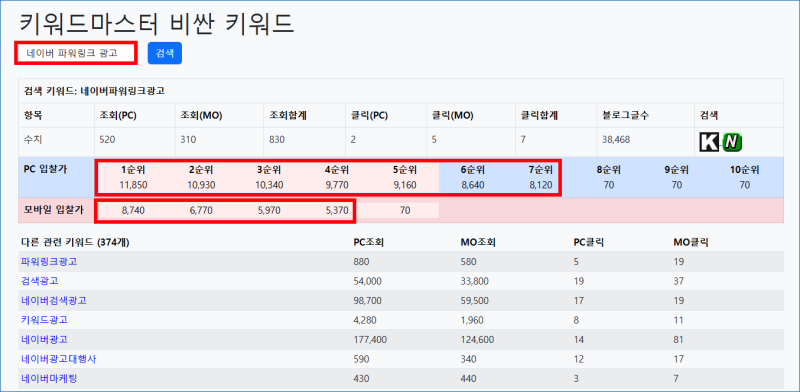Click the 4,280 PC views for 키워드광고
Screen dimensions: 800x392
pyautogui.click(x=364, y=321)
